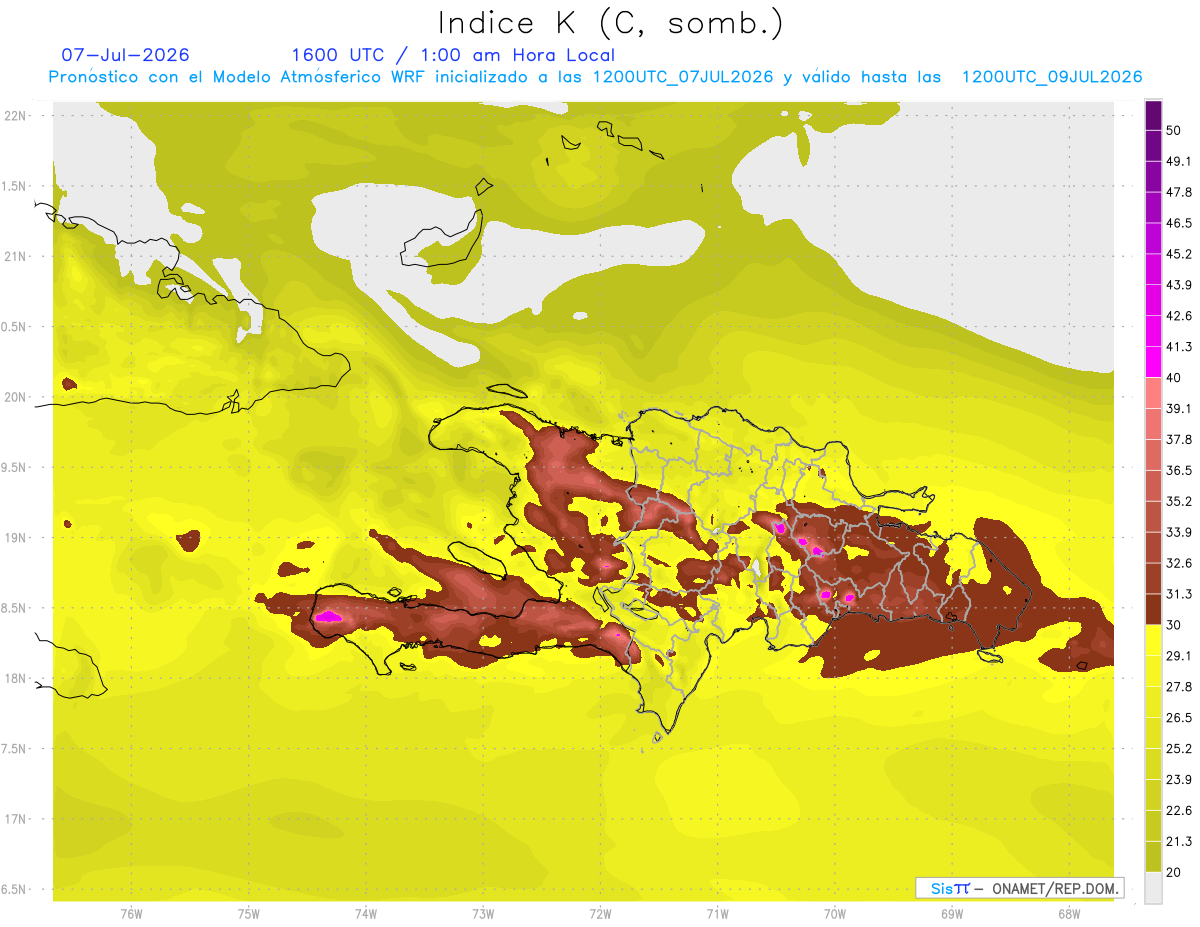
Task: Click the title 'Indice K (C, somb.)'
Action: pos(611,23)
